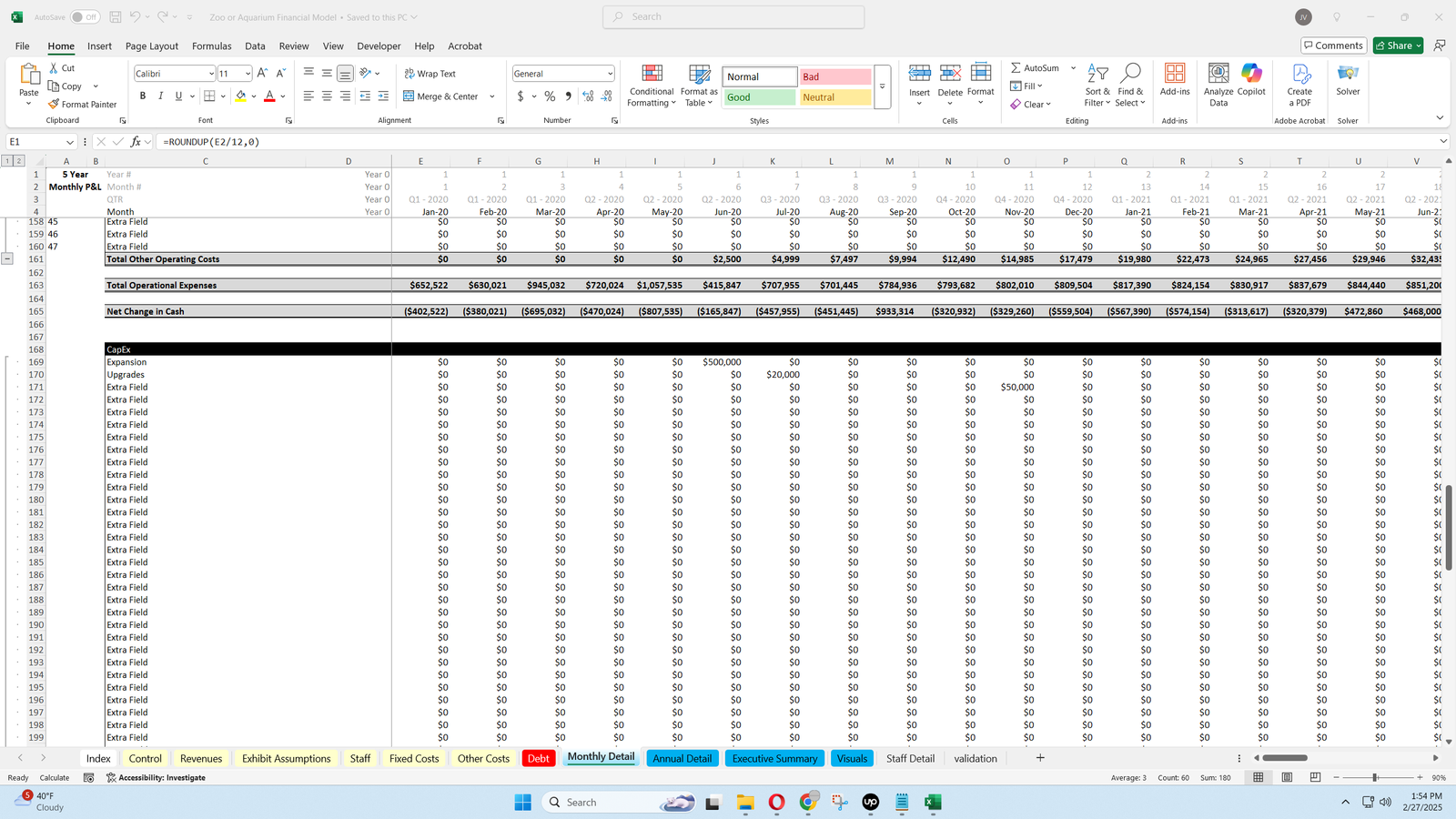The image size is (1456, 819).
Task: Apply the Good cell style
Action: tap(759, 97)
